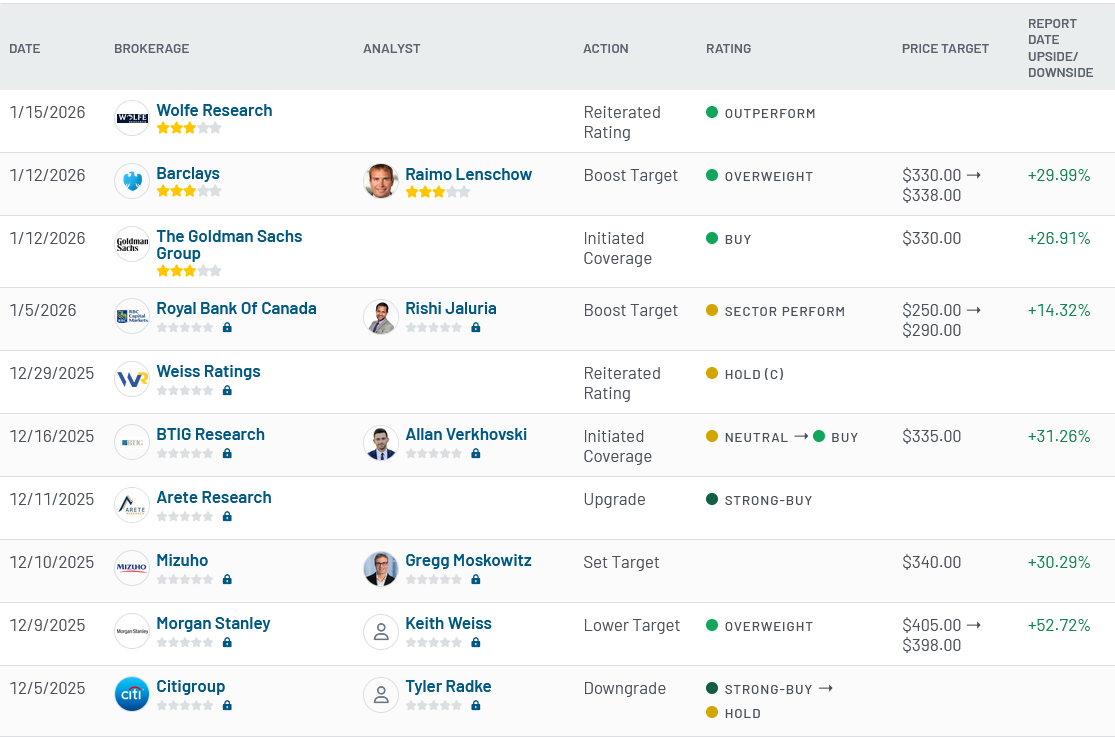Click the $340.00 Mizuho price target
The image size is (1115, 737).
pos(932,562)
